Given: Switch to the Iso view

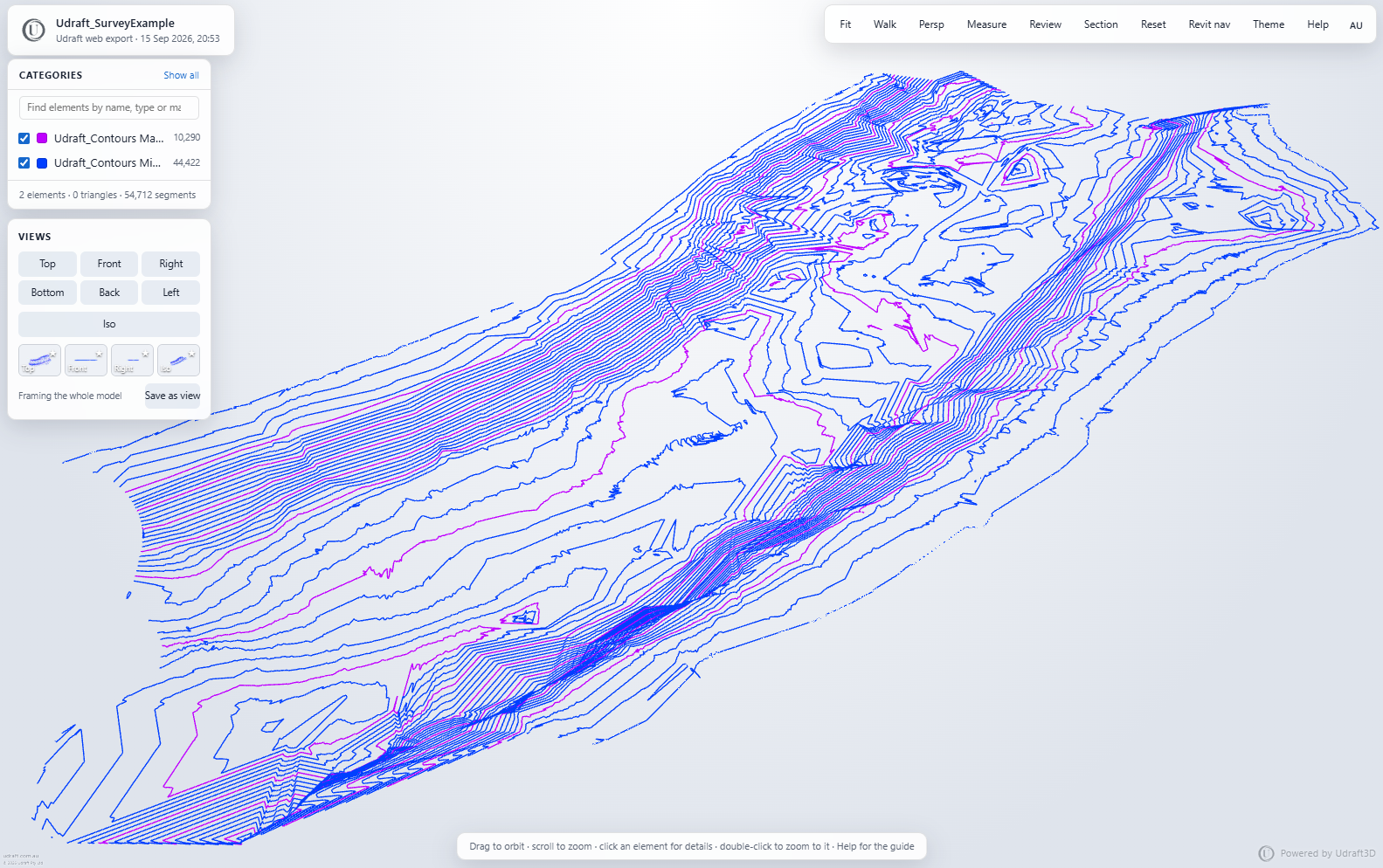Looking at the screenshot, I should pos(109,324).
